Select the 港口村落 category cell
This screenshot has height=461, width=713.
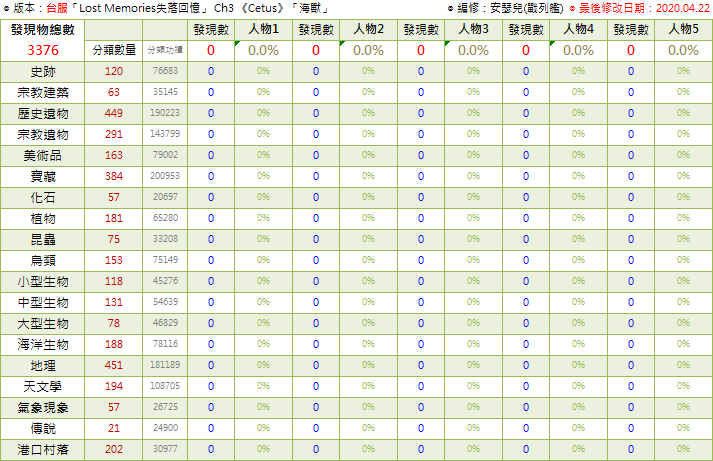tap(43, 449)
